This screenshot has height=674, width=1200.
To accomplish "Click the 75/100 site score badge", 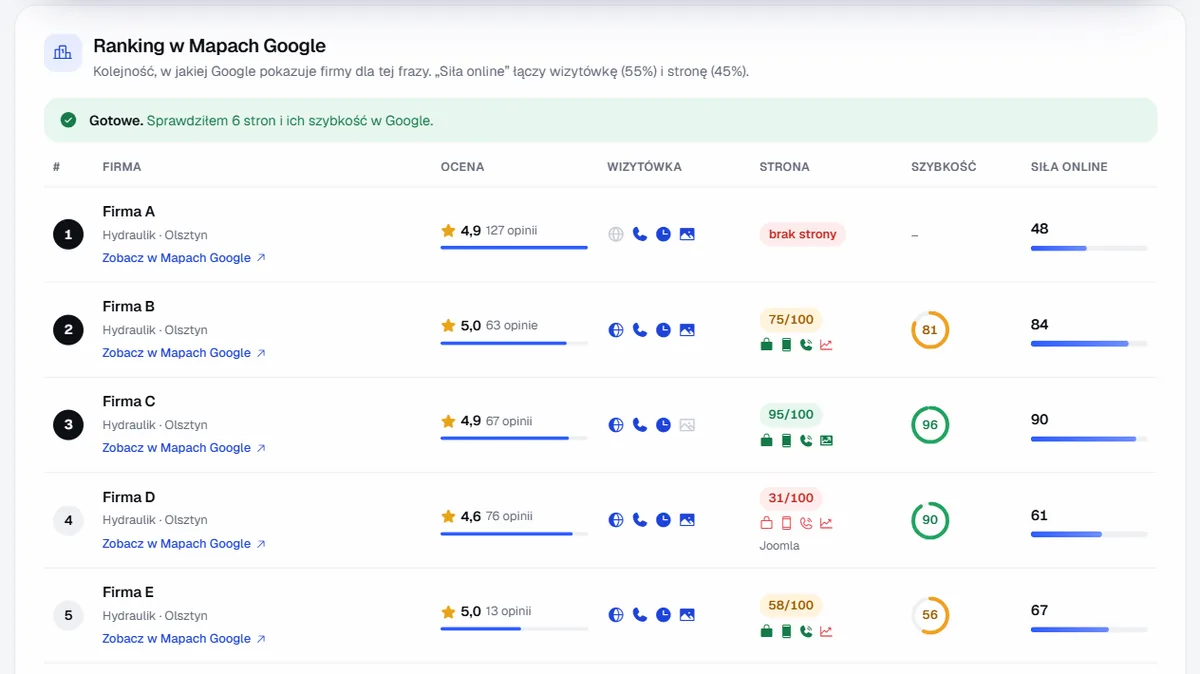I will (x=790, y=320).
